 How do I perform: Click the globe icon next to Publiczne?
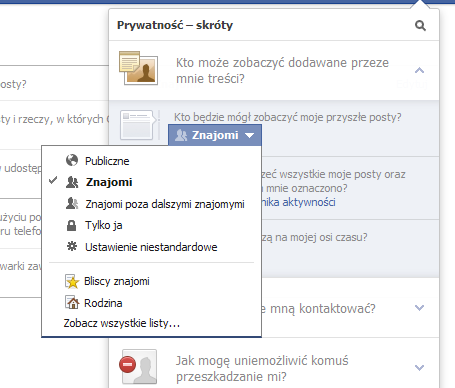72,160
